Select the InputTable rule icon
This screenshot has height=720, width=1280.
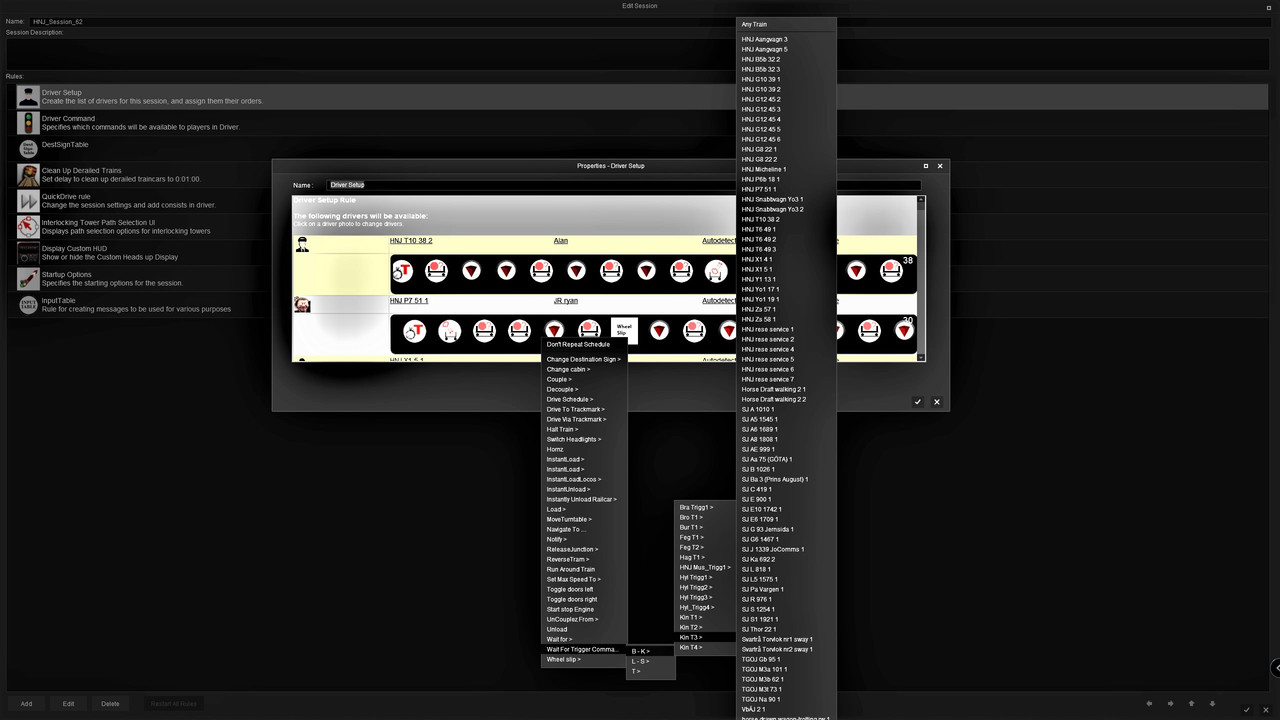(x=28, y=305)
